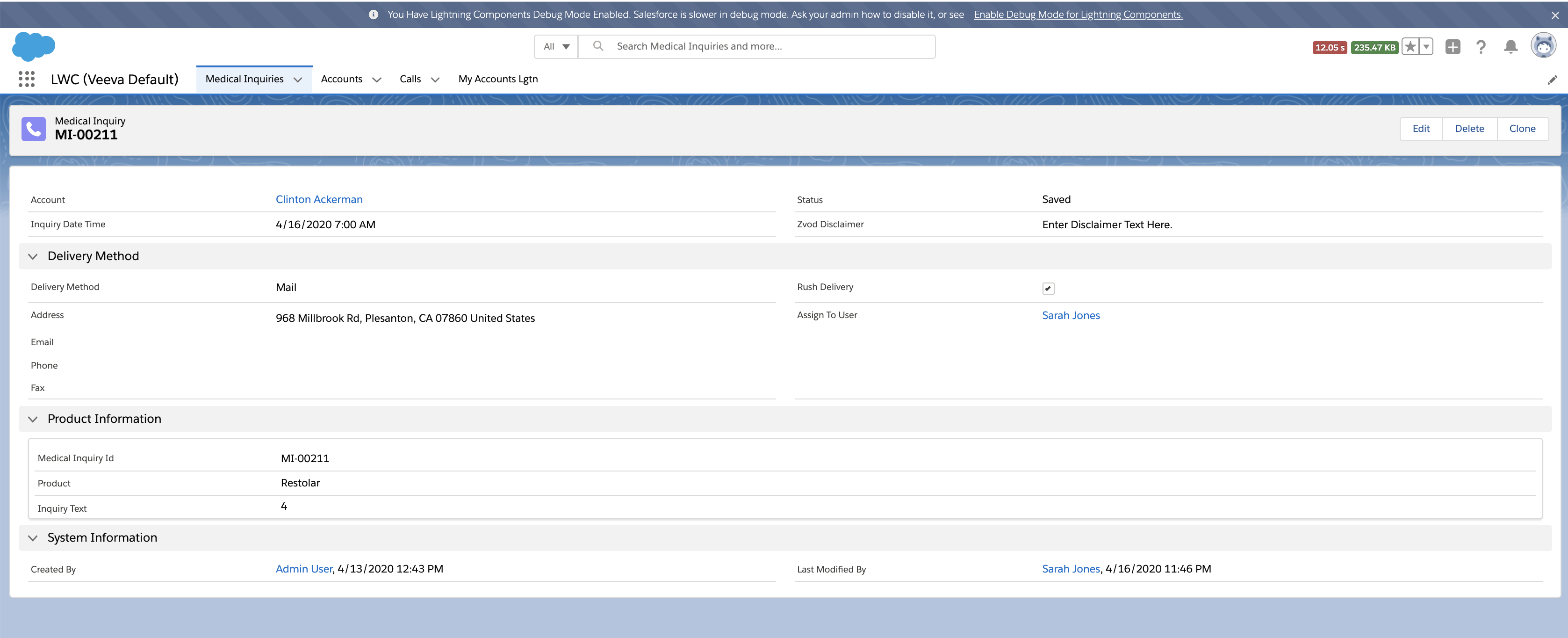
Task: Open the search scope All dropdown
Action: (556, 47)
